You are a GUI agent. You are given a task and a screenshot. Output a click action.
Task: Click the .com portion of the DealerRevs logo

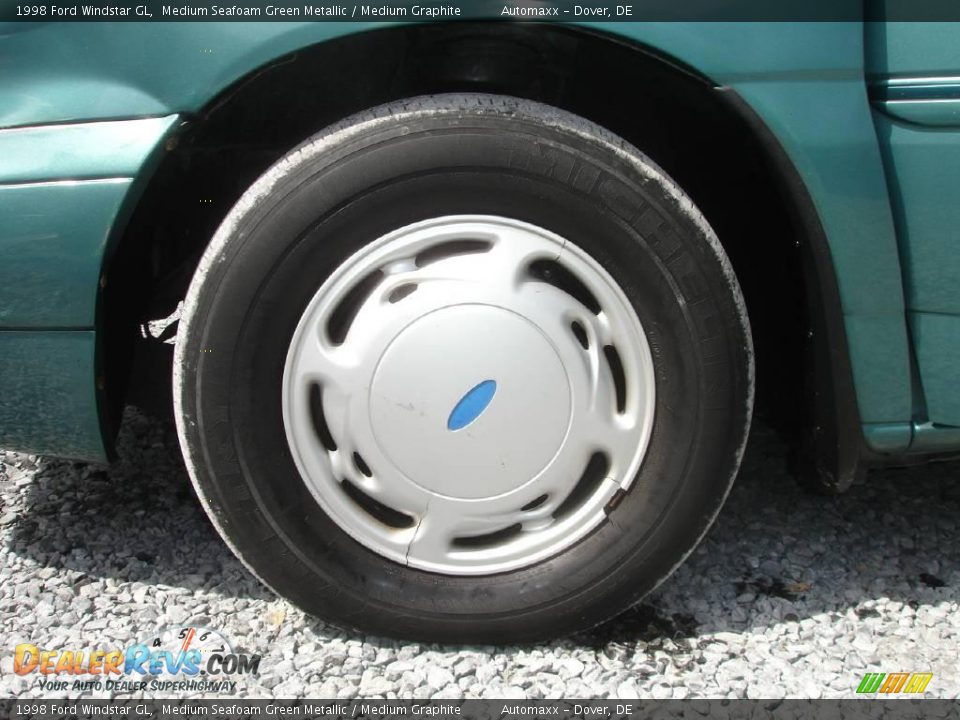232,662
